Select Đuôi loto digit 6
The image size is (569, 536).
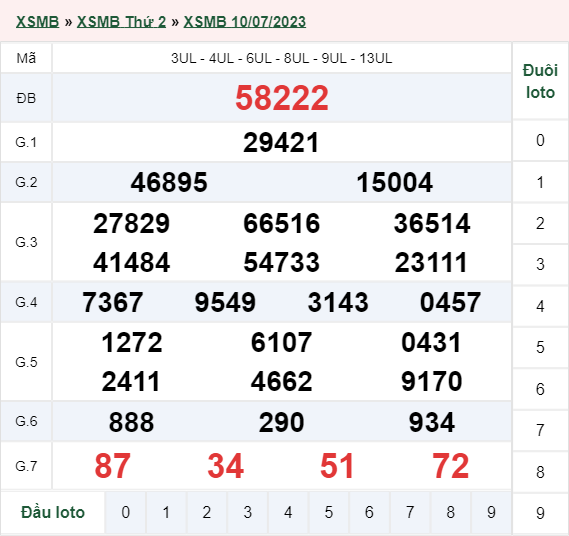540,389
